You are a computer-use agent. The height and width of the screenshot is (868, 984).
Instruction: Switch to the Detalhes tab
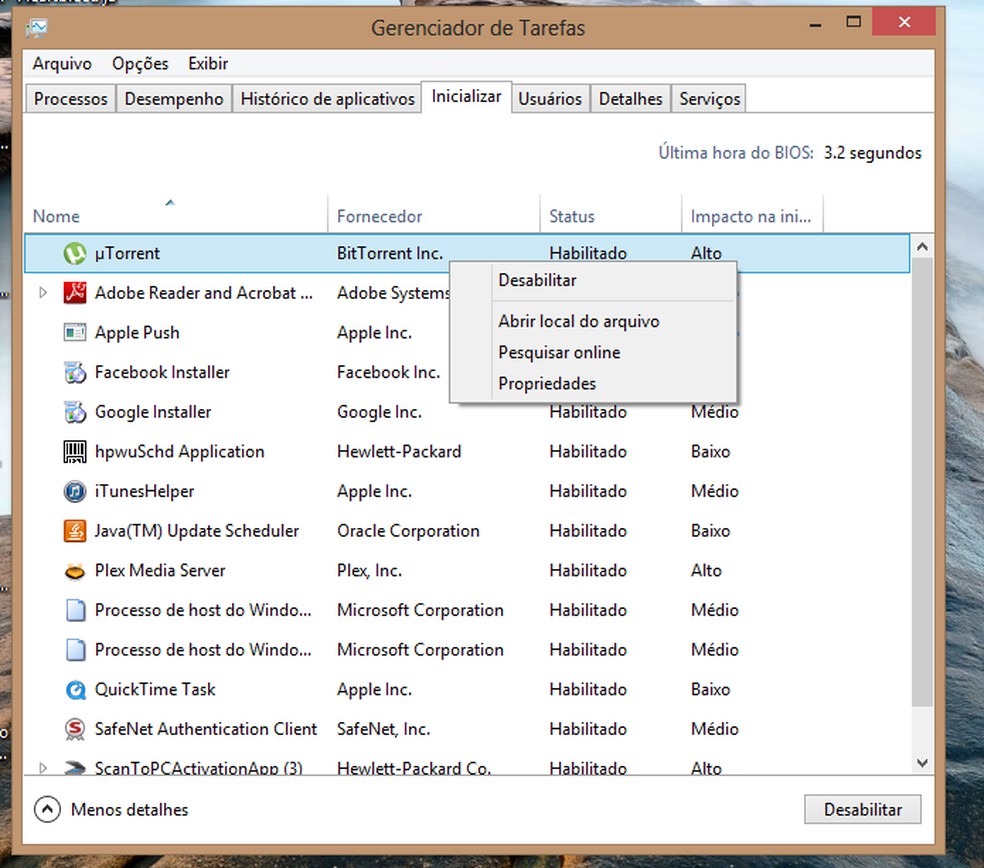(631, 99)
